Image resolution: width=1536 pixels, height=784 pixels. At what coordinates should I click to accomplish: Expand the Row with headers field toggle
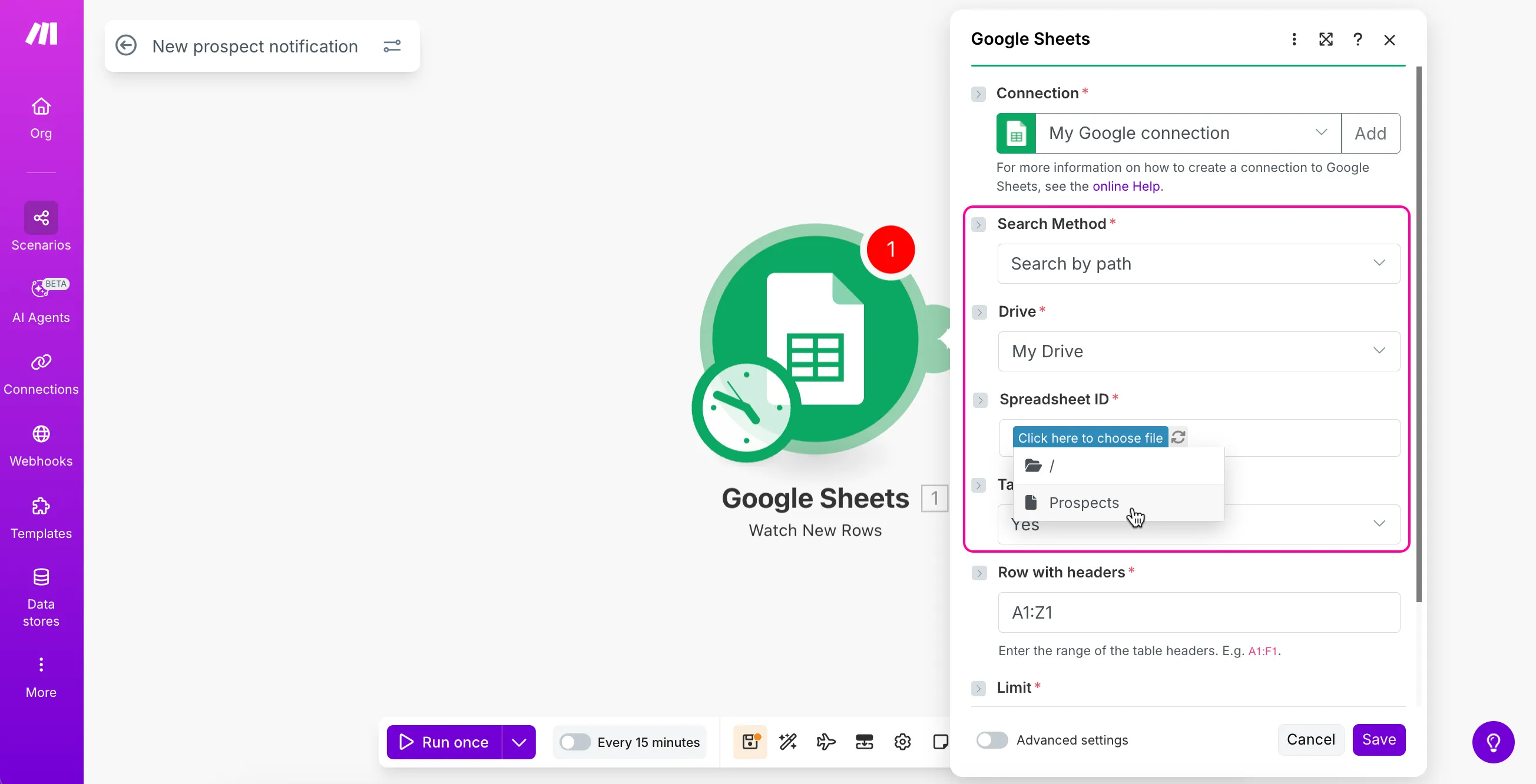pos(979,573)
